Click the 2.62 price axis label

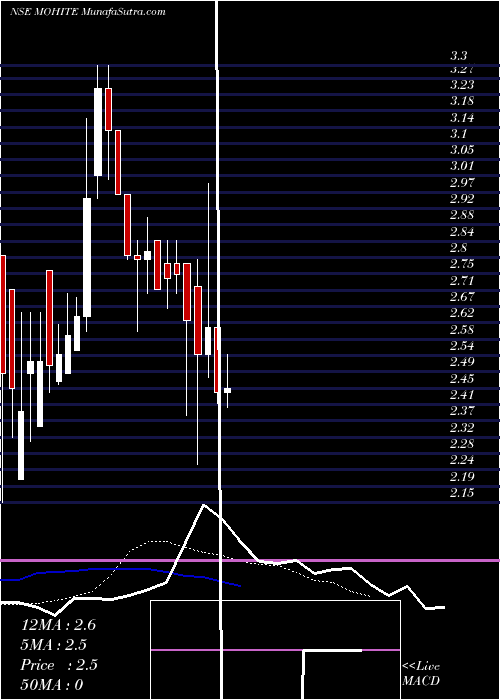462,312
